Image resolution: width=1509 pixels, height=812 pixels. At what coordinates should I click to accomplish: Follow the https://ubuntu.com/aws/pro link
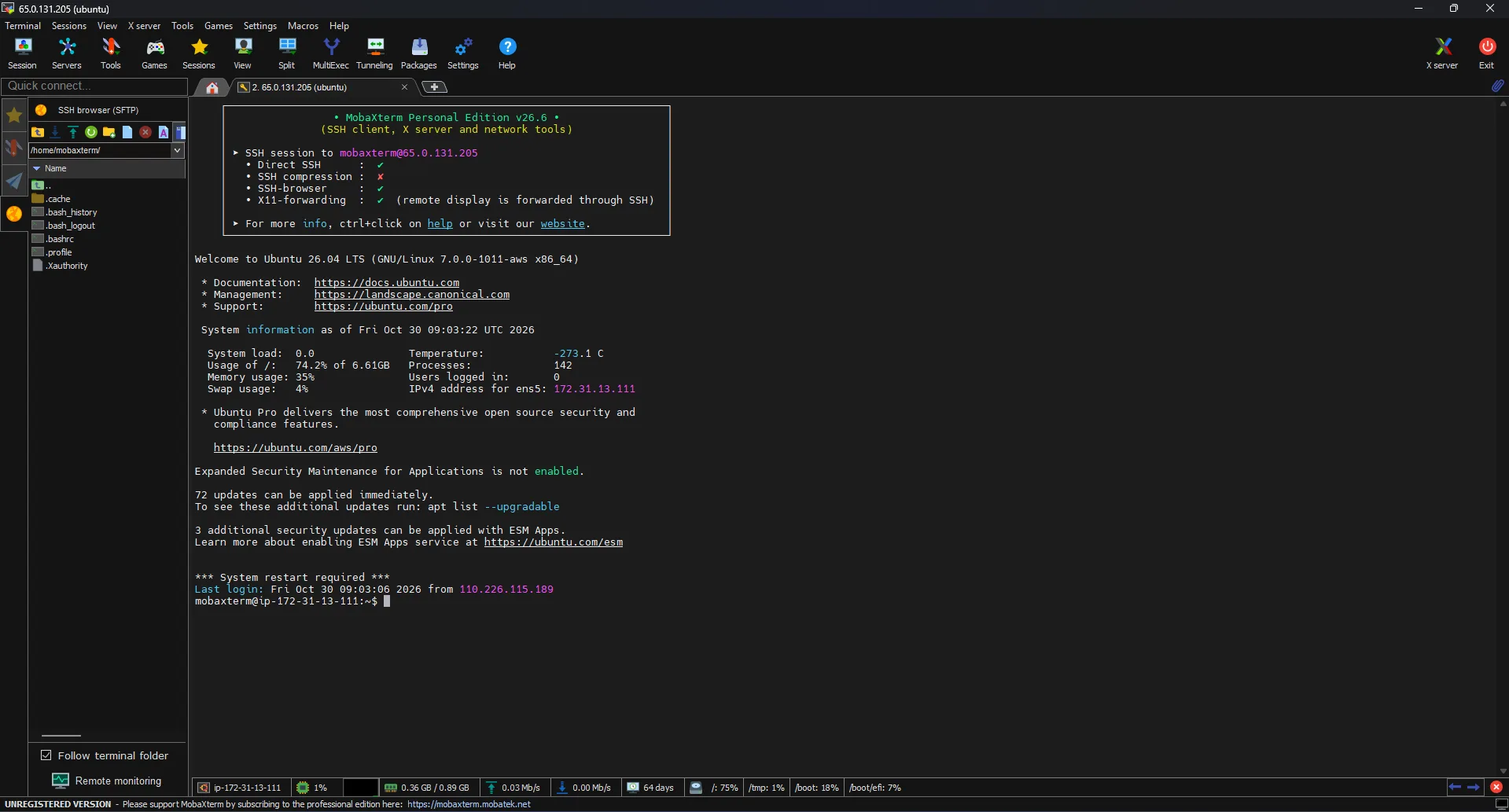coord(296,447)
